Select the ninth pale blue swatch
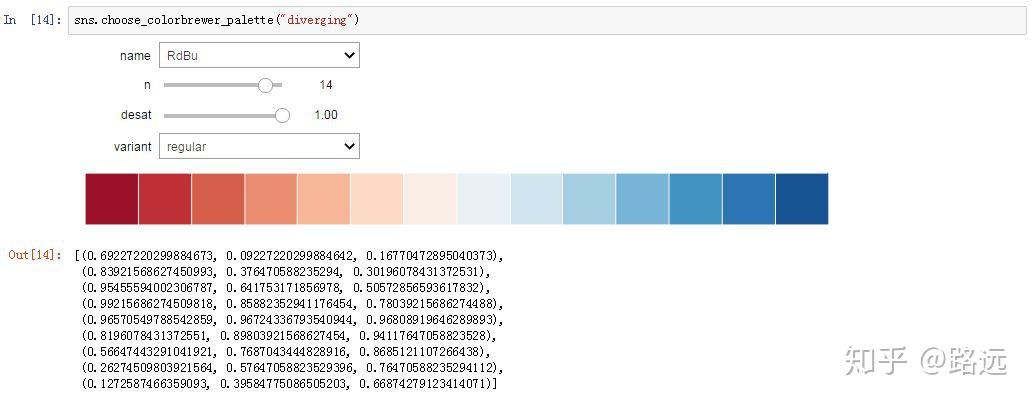Screen dimensions: 1034x404 [536, 199]
